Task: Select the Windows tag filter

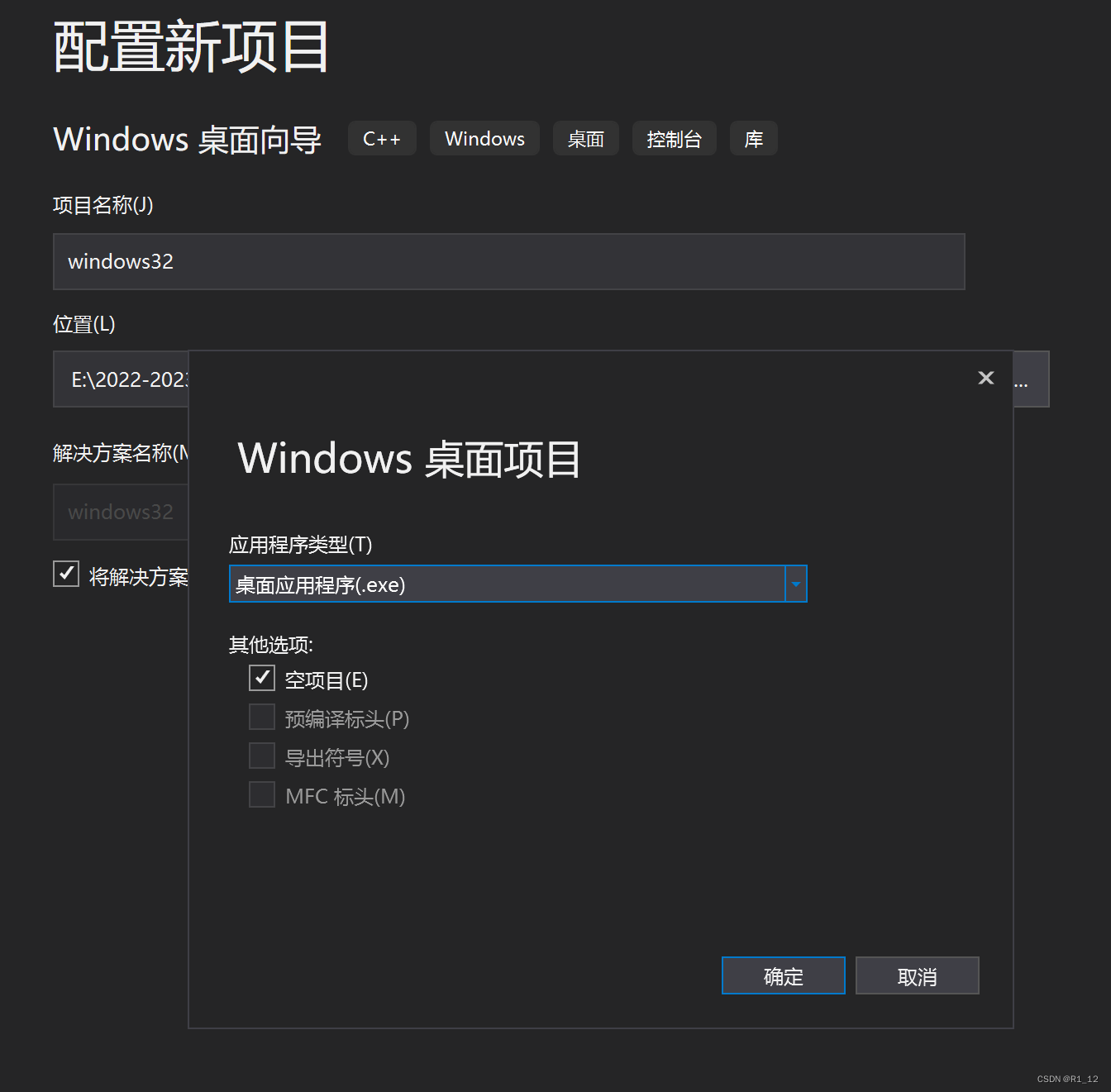Action: tap(484, 138)
